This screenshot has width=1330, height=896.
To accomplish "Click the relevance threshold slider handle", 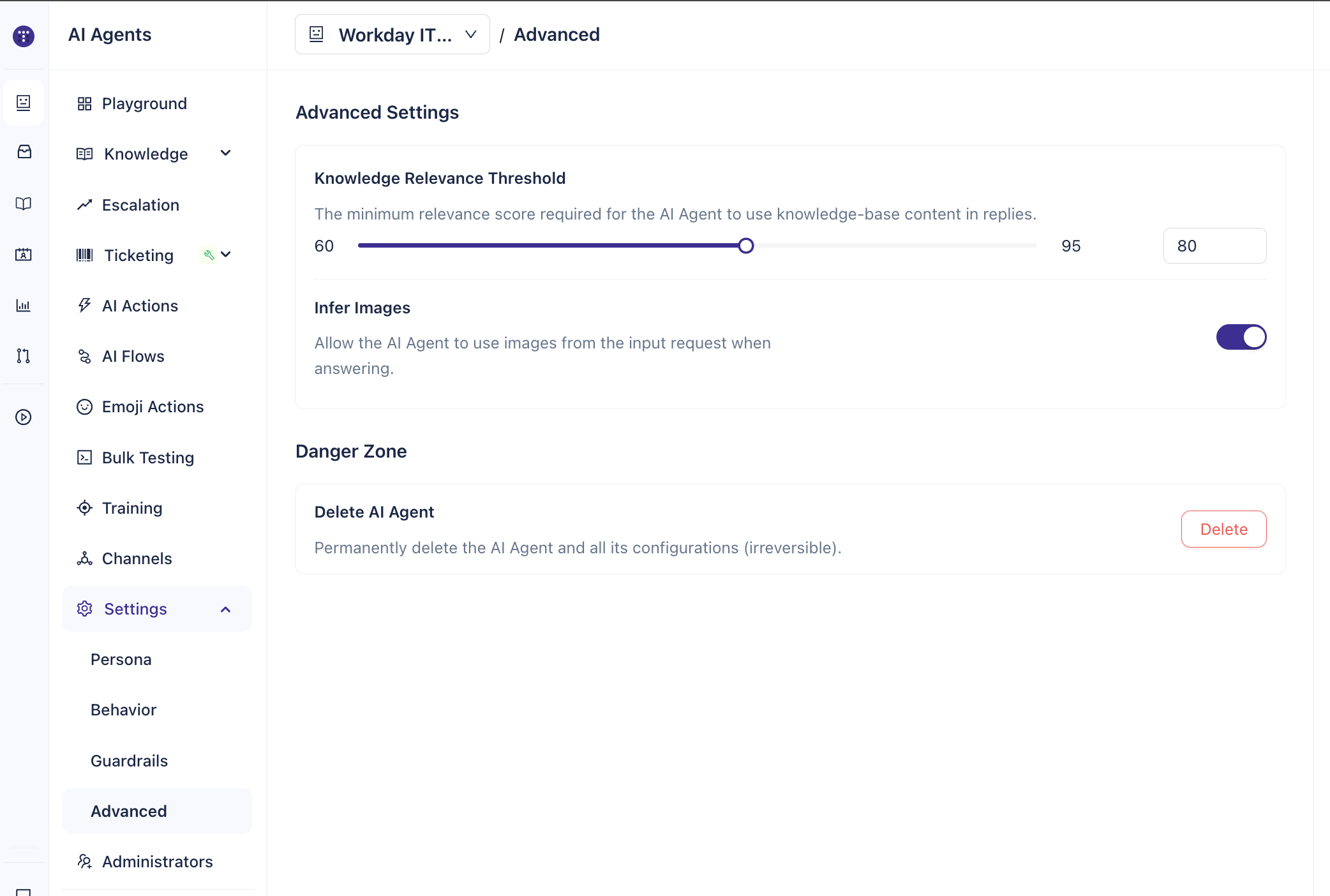I will click(745, 246).
